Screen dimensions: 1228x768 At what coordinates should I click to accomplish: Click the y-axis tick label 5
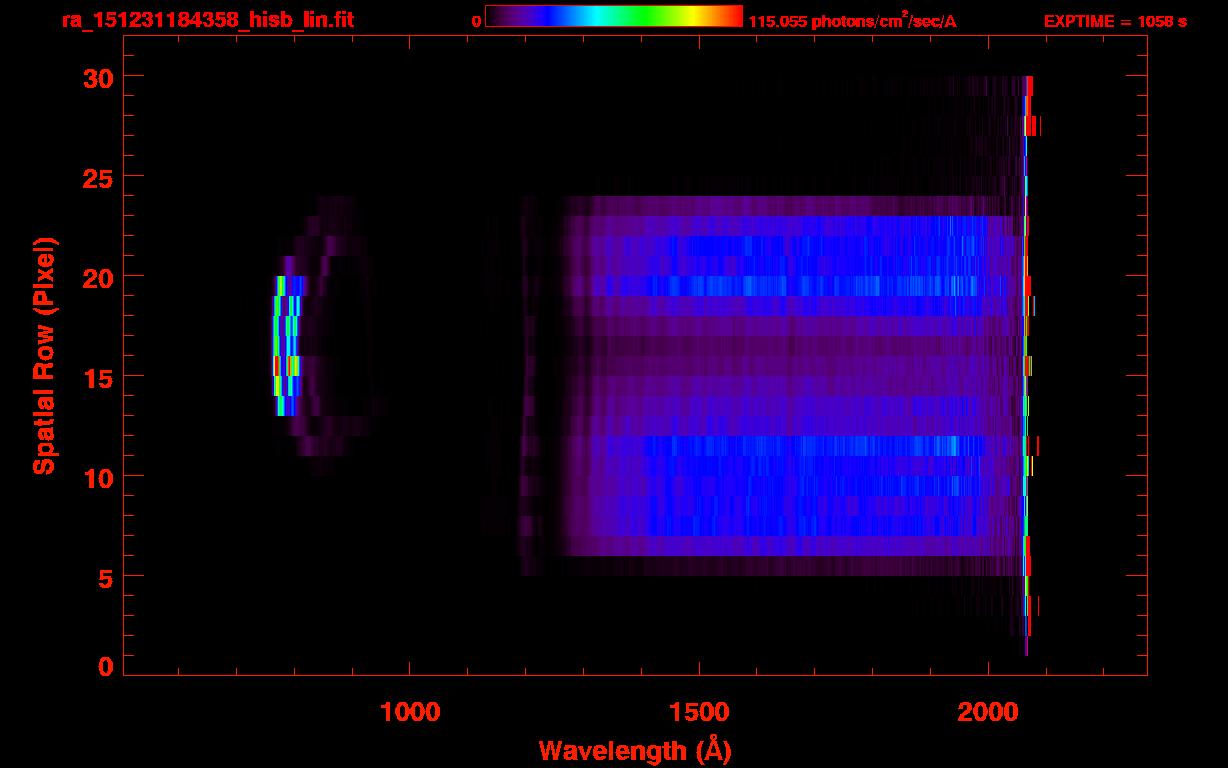coord(104,577)
